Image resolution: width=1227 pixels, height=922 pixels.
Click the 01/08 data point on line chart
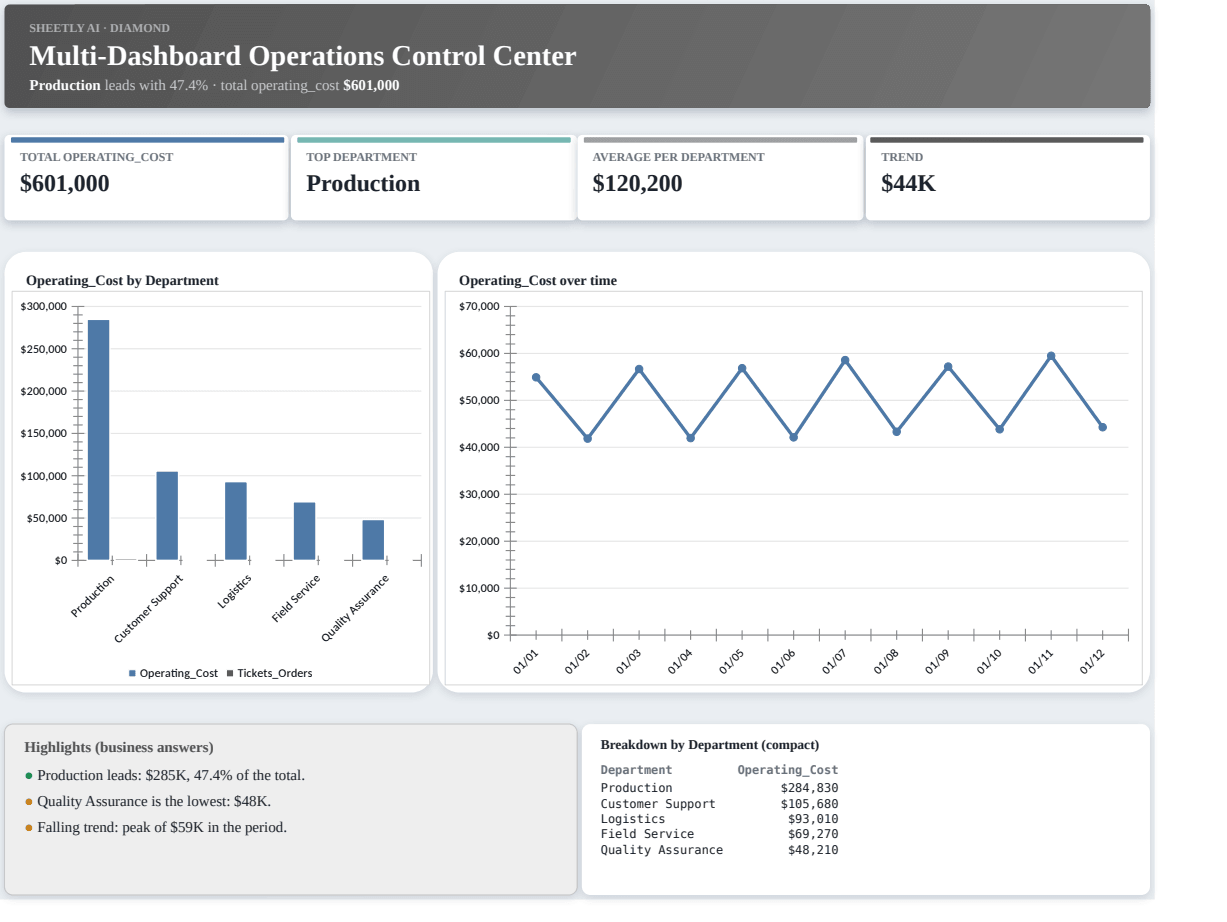coord(896,432)
